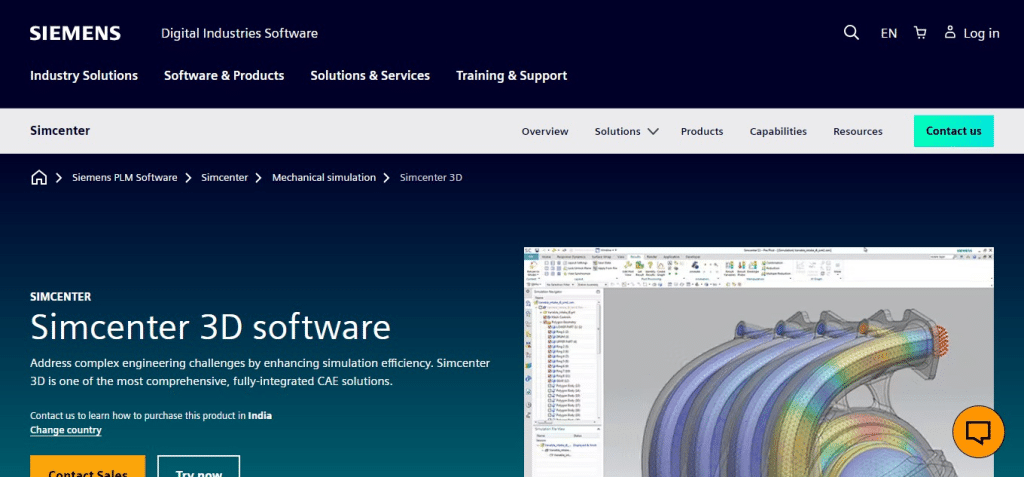Go to the Products tab
The image size is (1024, 477).
tap(702, 131)
